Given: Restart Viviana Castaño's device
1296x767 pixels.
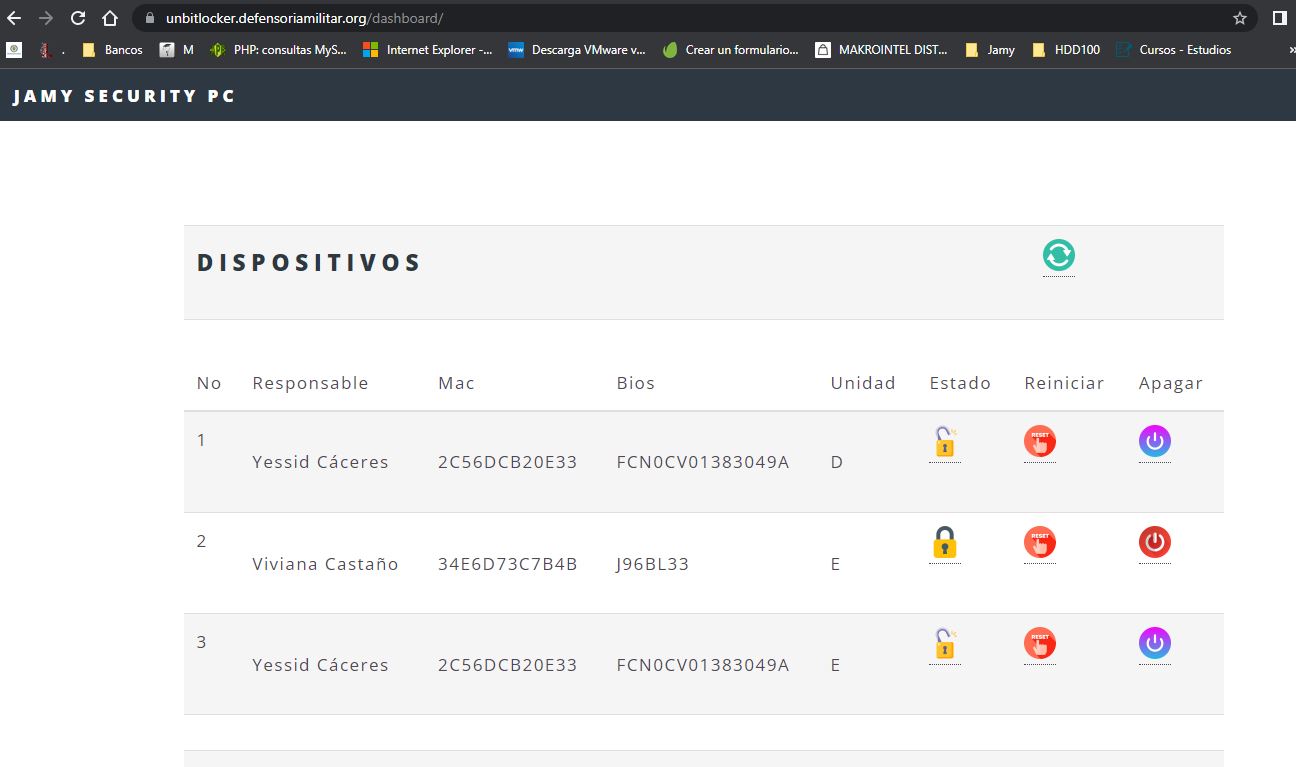Looking at the screenshot, I should 1039,543.
